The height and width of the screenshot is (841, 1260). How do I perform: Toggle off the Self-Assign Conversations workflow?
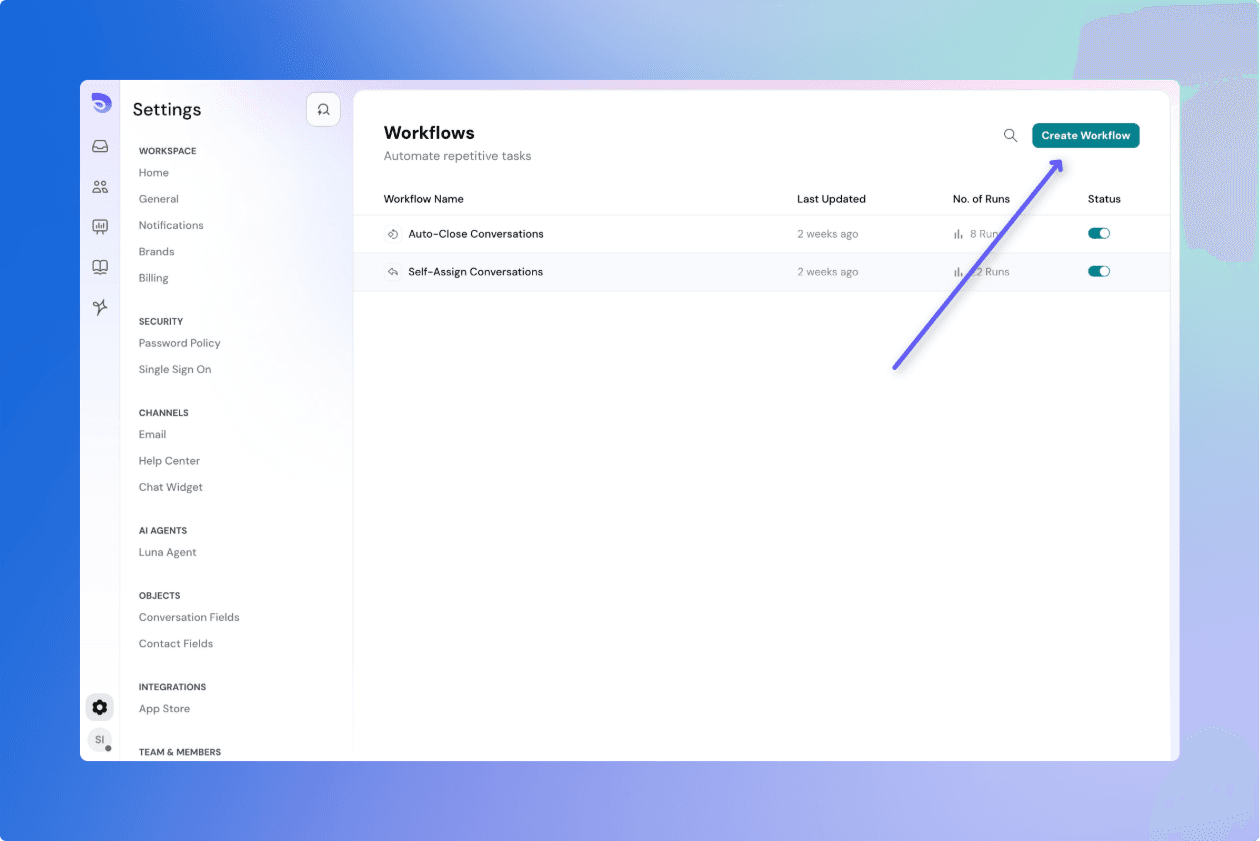1098,270
